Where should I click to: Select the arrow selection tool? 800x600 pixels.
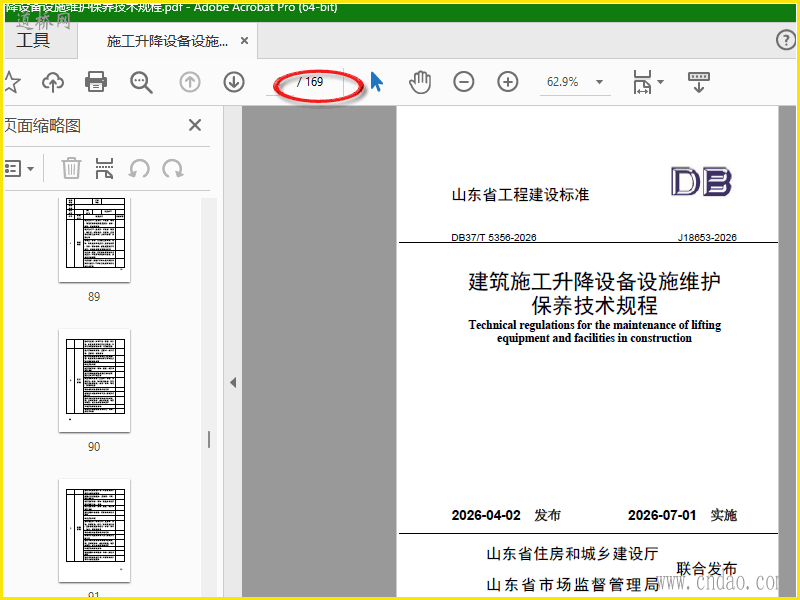377,82
